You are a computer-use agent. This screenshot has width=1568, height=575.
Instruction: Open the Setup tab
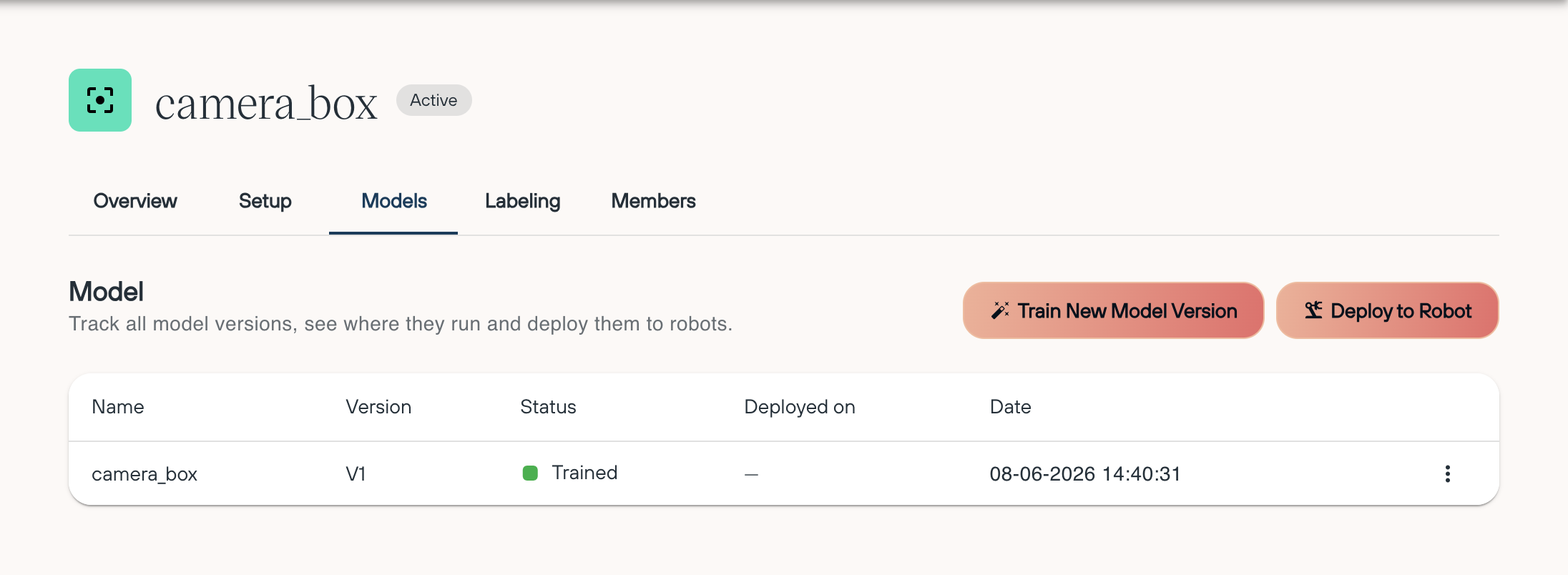(265, 201)
